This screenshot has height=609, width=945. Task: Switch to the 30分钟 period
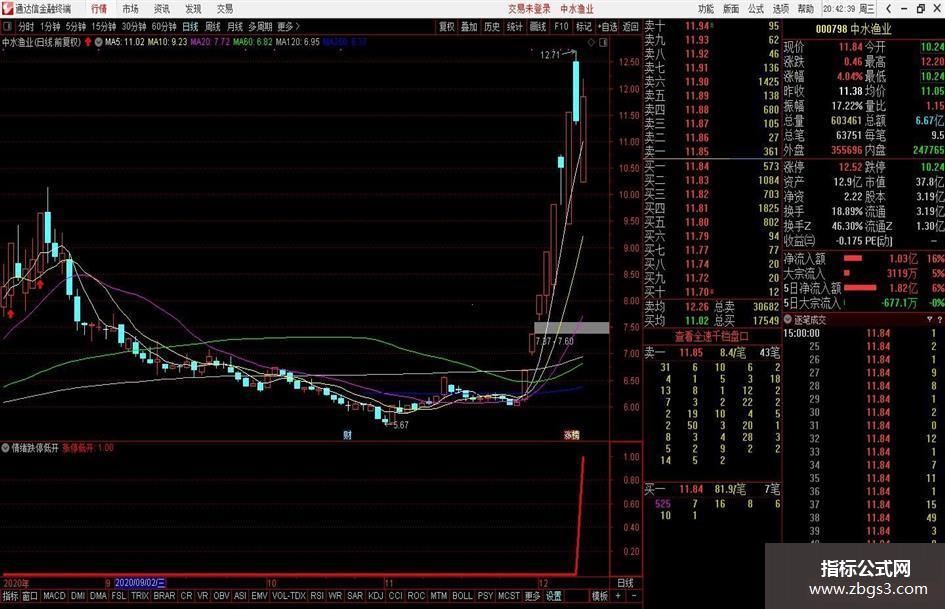pyautogui.click(x=134, y=27)
